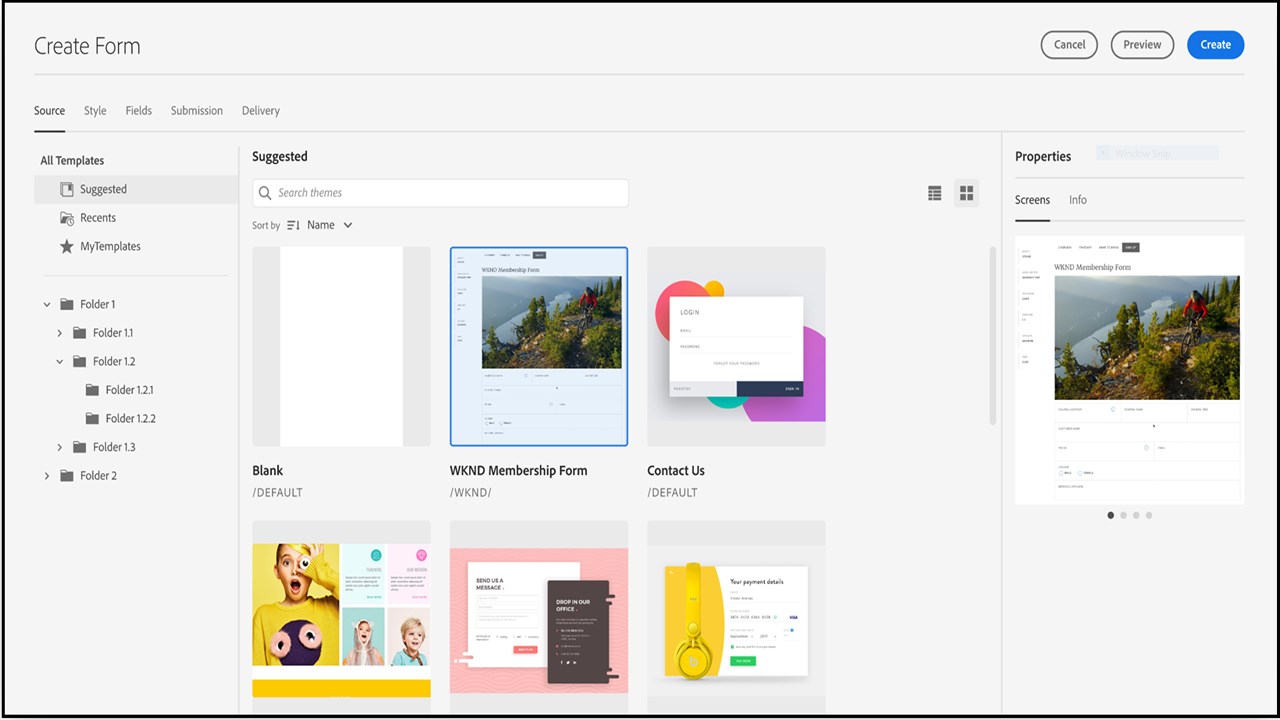Switch to the Submission tab
This screenshot has height=720, width=1280.
point(197,111)
